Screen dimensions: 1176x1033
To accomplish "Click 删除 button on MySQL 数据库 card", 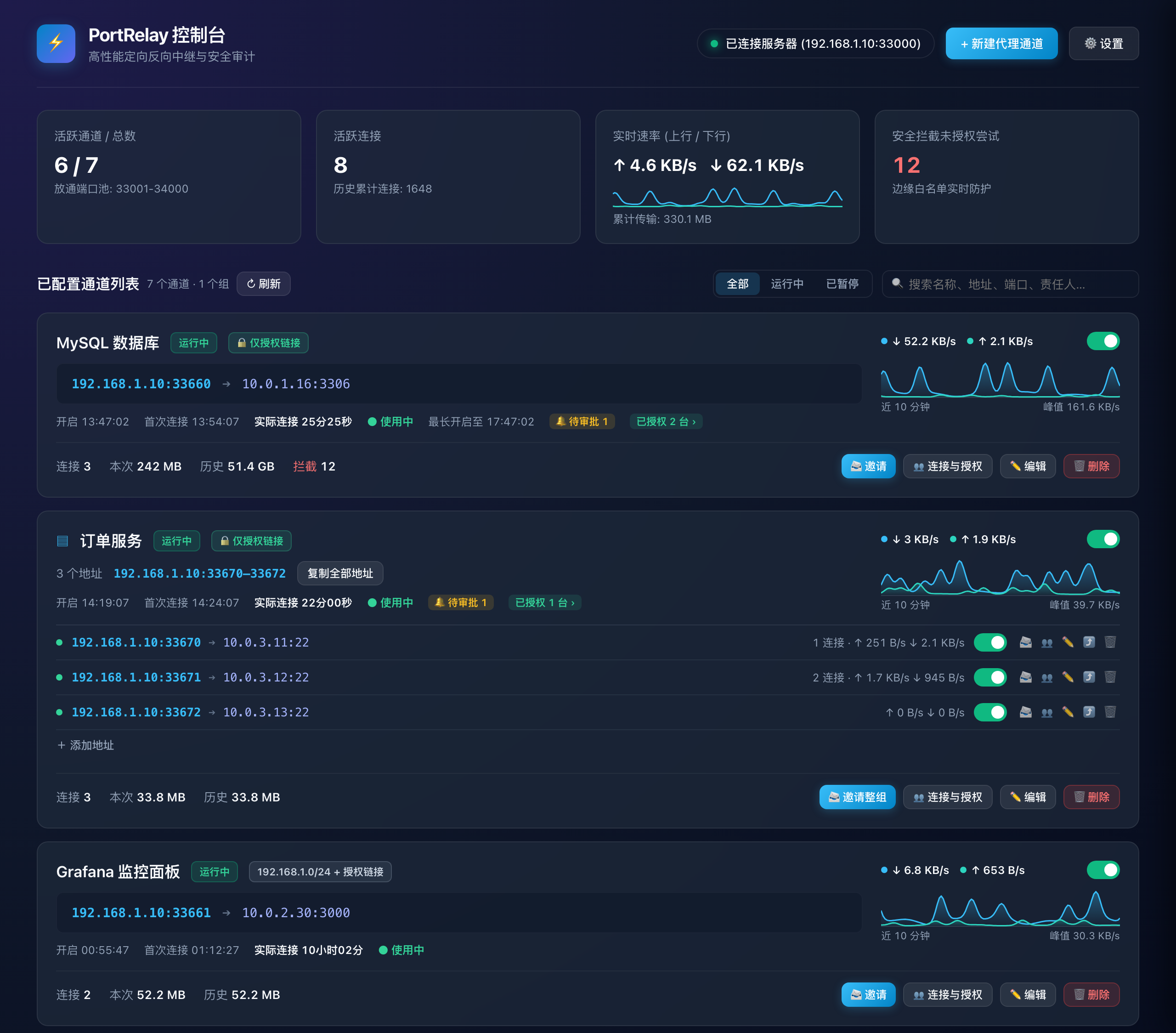I will click(1091, 466).
